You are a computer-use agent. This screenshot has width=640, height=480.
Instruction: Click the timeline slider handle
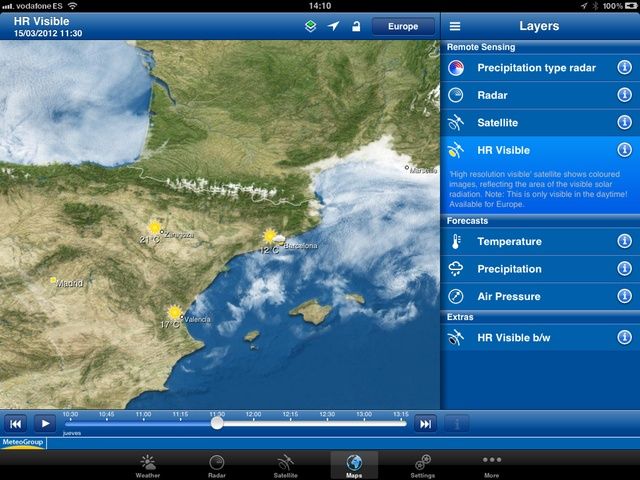point(217,423)
